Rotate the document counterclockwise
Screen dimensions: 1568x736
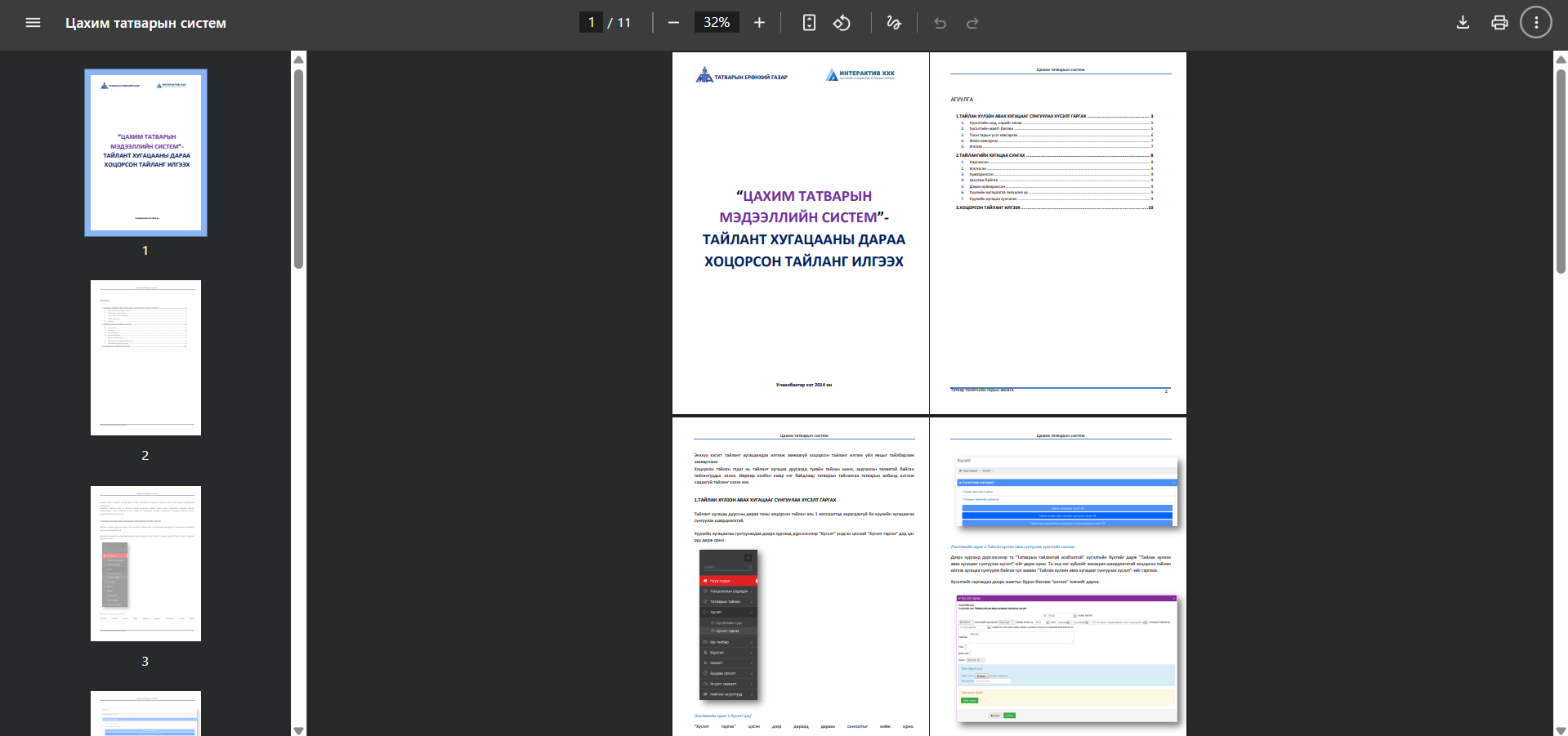pyautogui.click(x=842, y=23)
